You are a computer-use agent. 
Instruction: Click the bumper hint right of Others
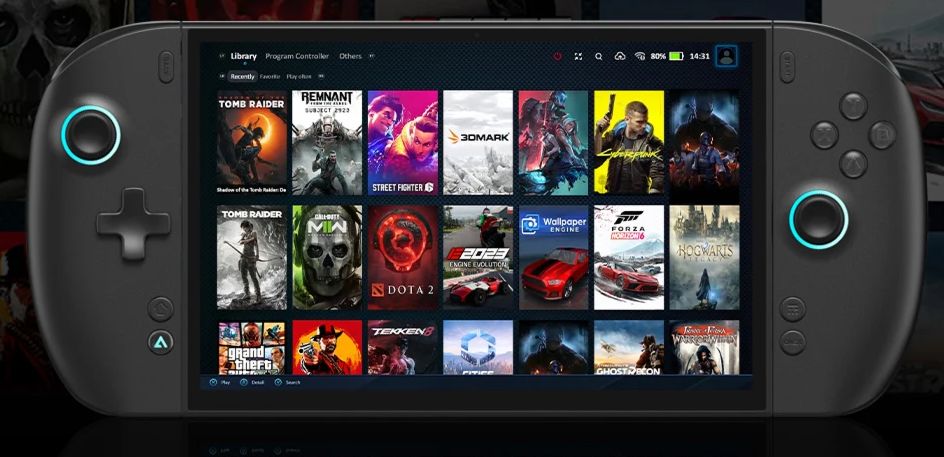point(371,56)
